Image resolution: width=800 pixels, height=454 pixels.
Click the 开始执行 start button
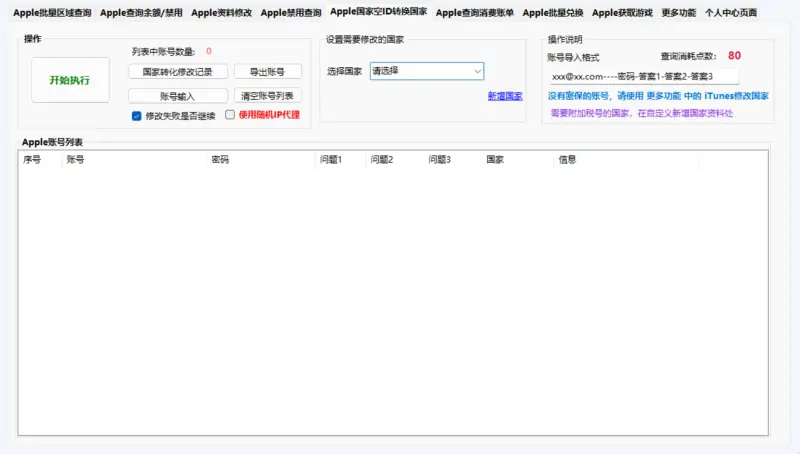point(70,80)
